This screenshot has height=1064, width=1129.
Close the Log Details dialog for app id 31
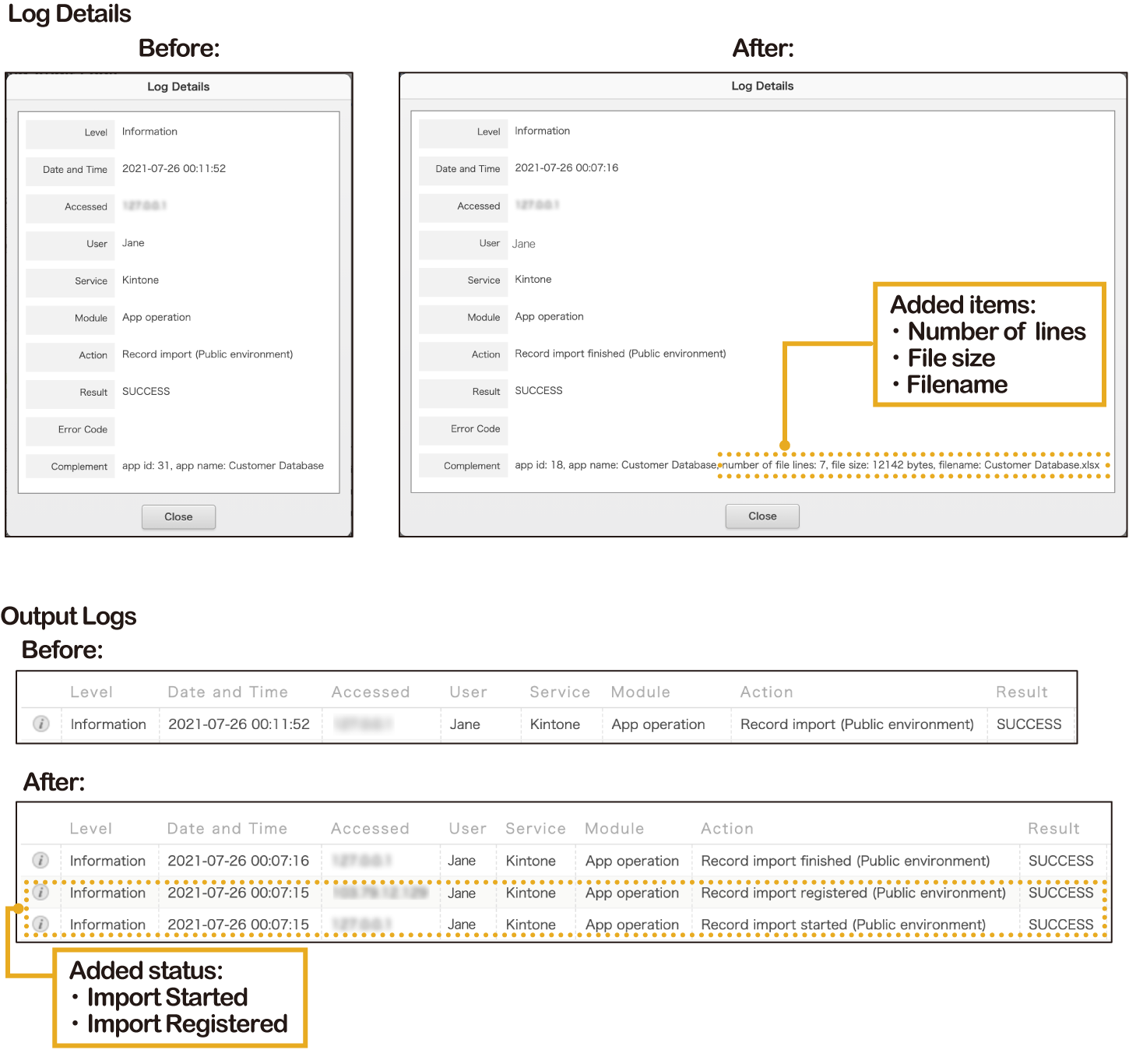[178, 516]
